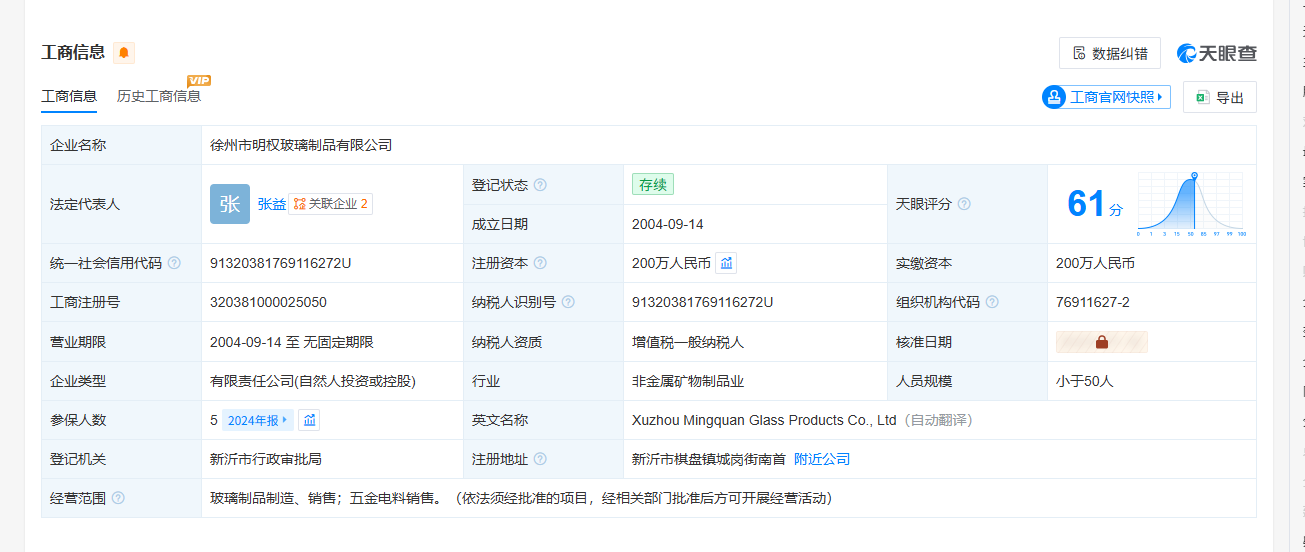
Task: Click help icon next to 天眼评分
Action: coord(964,204)
